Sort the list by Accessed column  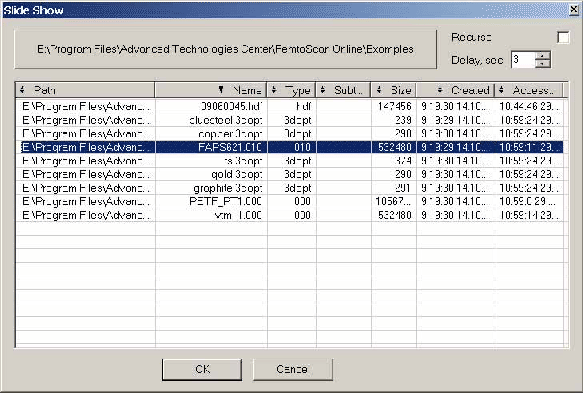(528, 90)
